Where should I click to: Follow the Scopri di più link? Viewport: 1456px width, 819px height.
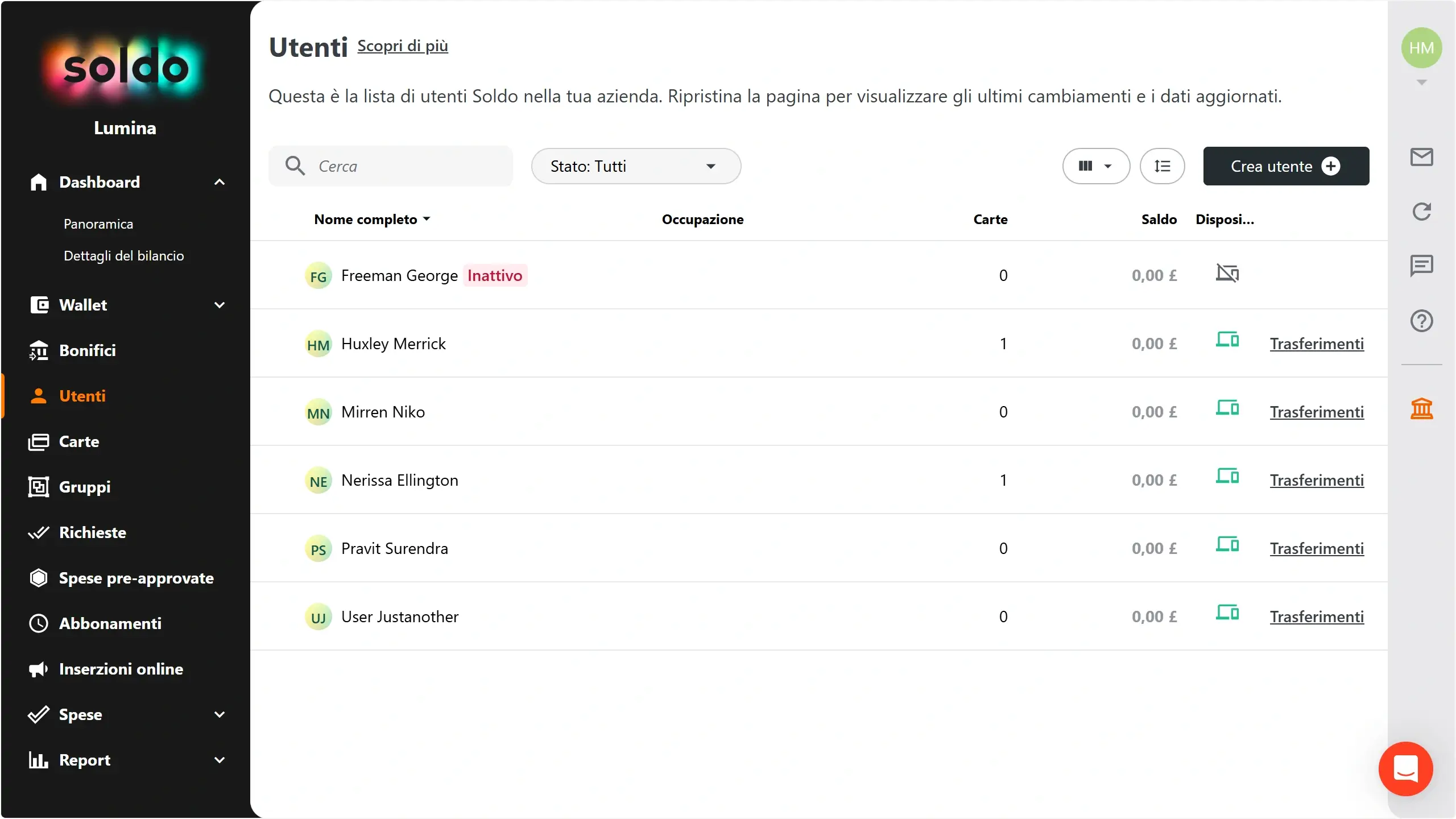(x=403, y=45)
